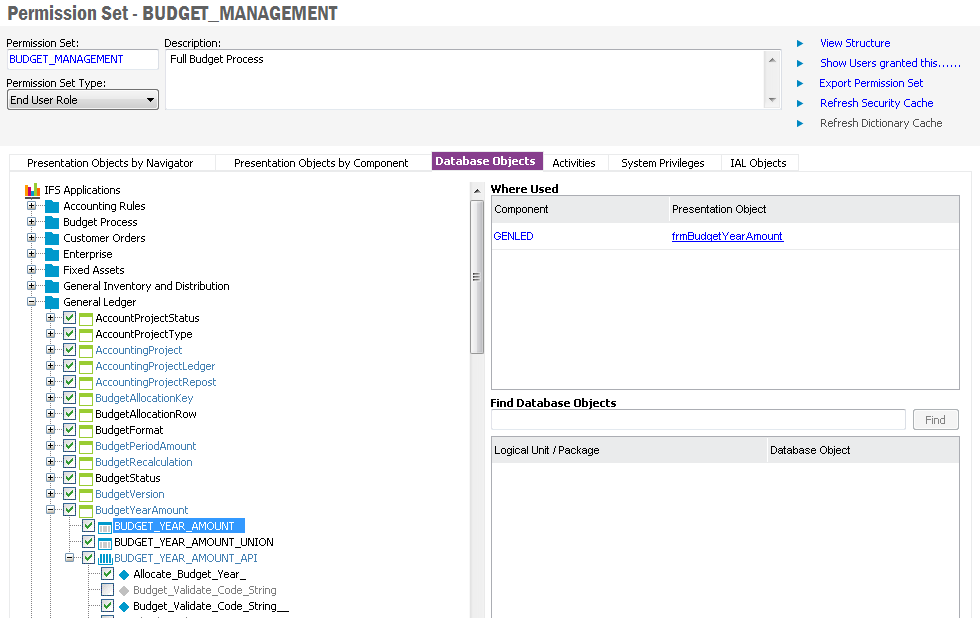
Task: Click the IFS Applications root icon
Action: pos(32,190)
